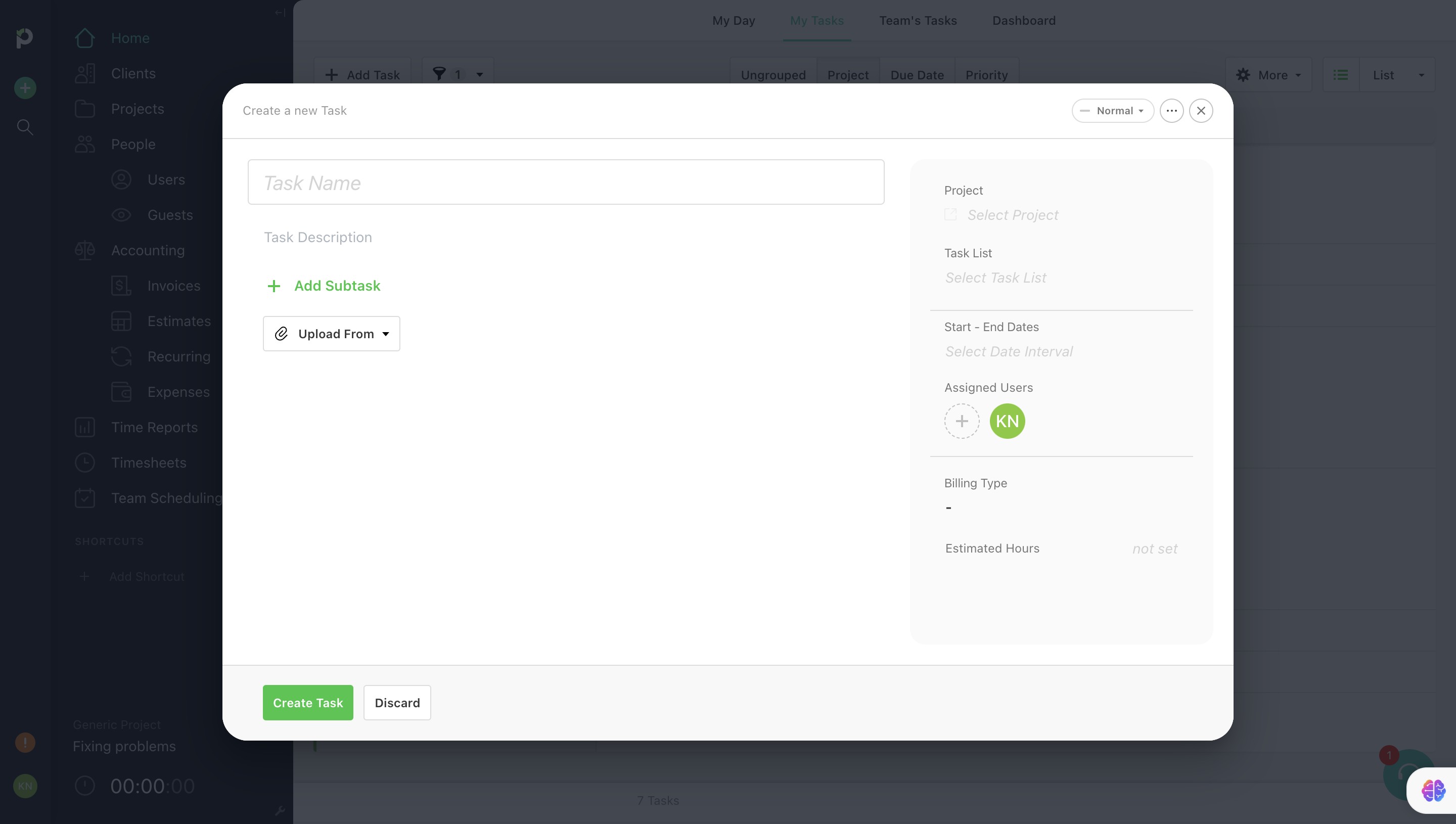Open the search magnifier in the sidebar
Screen dimensions: 1456x824
pos(25,127)
